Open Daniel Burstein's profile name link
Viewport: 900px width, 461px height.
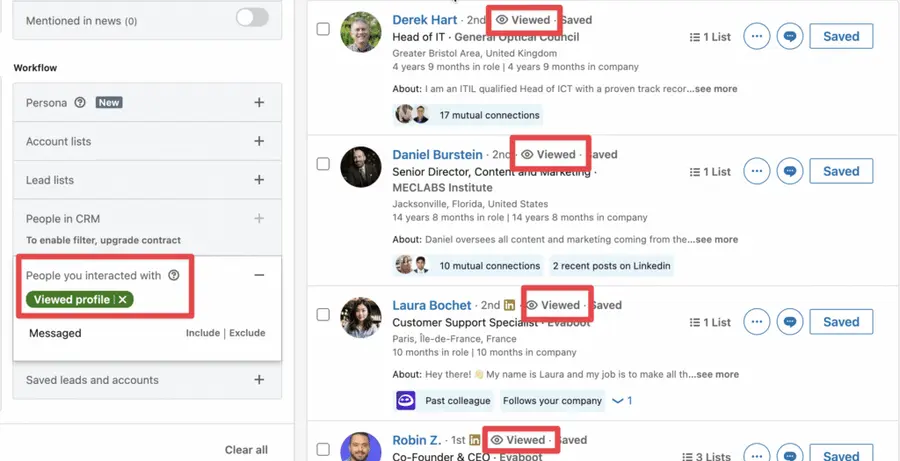(x=437, y=154)
